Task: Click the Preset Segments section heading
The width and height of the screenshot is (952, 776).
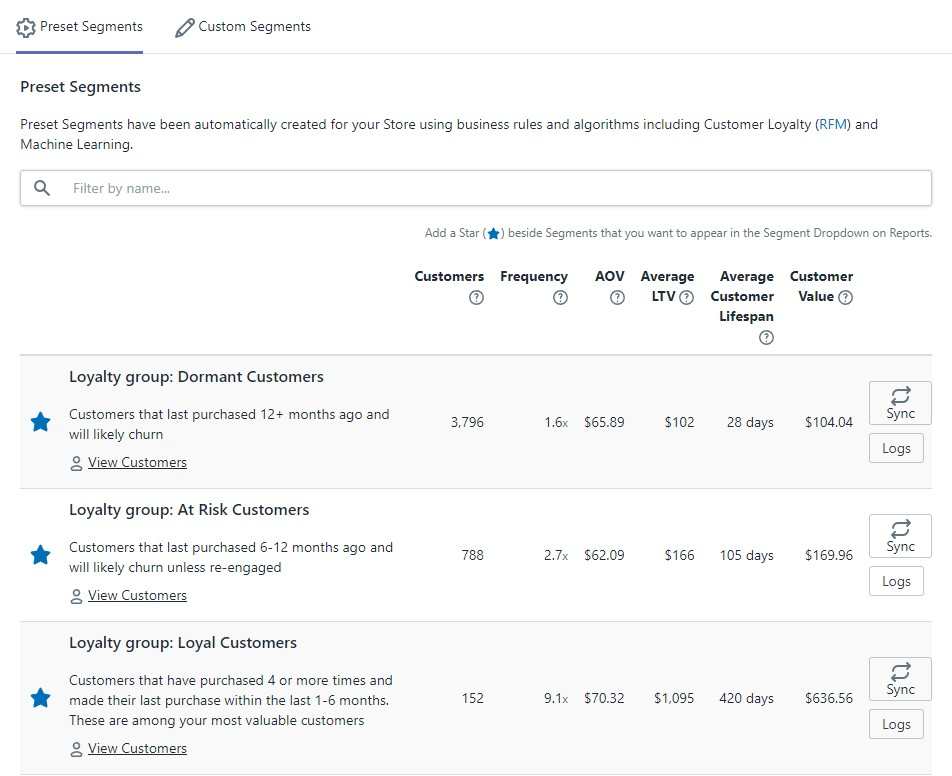Action: (x=80, y=87)
